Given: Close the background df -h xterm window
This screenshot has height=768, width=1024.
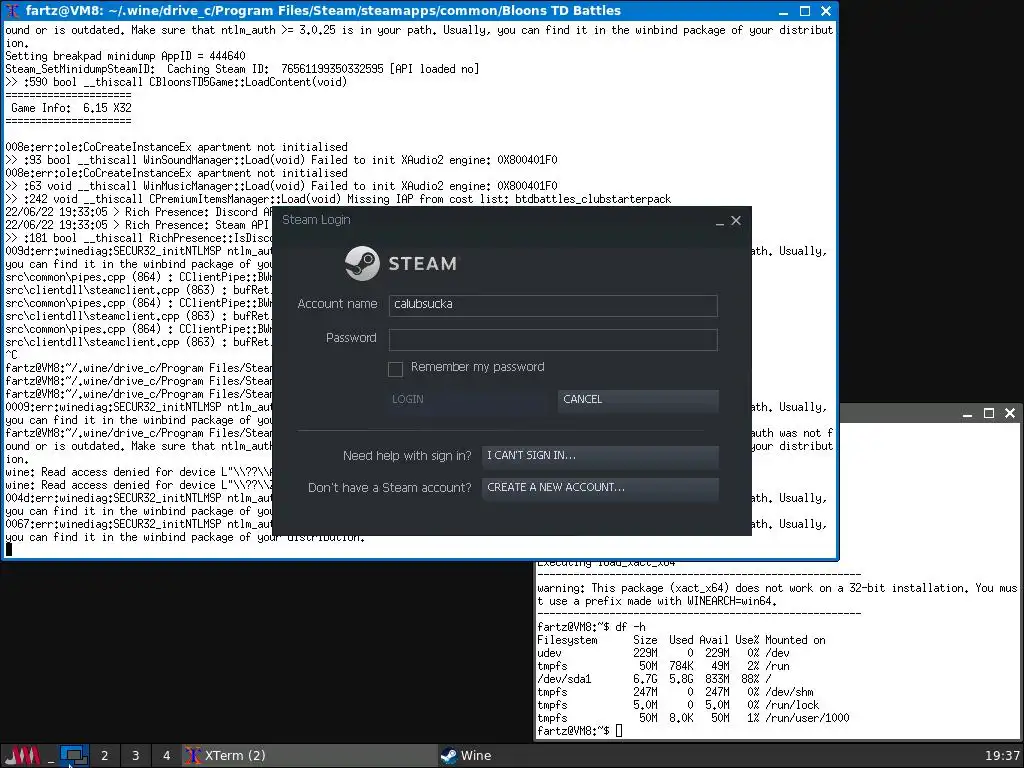Looking at the screenshot, I should coord(1010,413).
